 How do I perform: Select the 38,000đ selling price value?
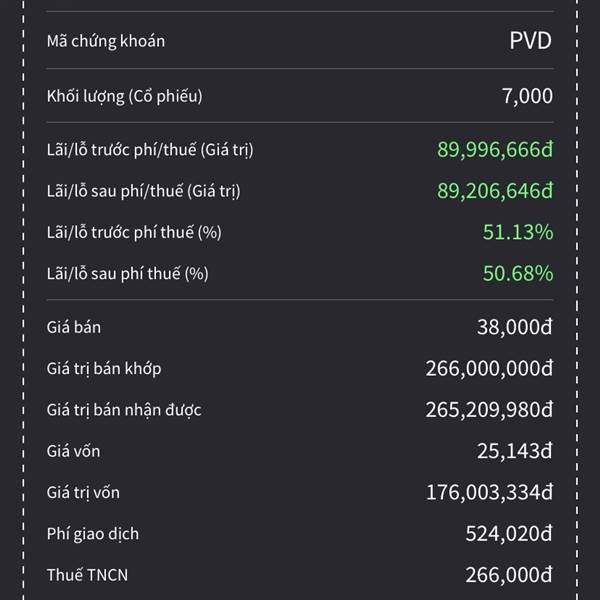pos(515,327)
